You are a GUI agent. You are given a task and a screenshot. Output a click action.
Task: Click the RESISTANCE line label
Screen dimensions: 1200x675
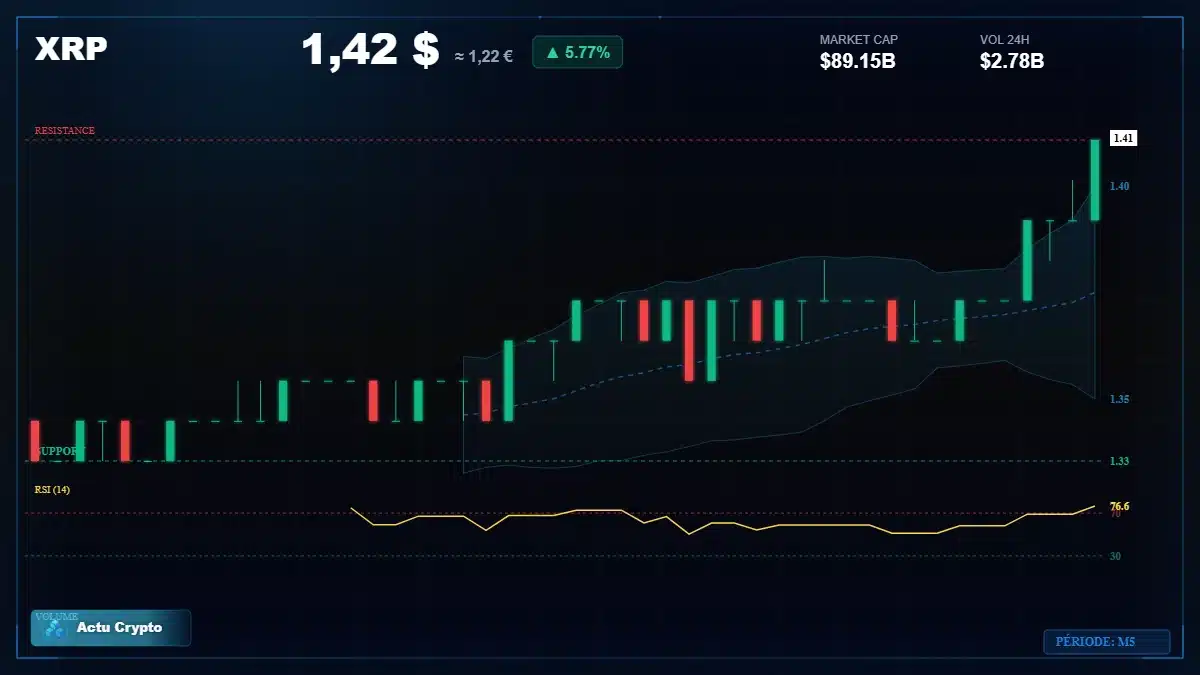click(65, 130)
